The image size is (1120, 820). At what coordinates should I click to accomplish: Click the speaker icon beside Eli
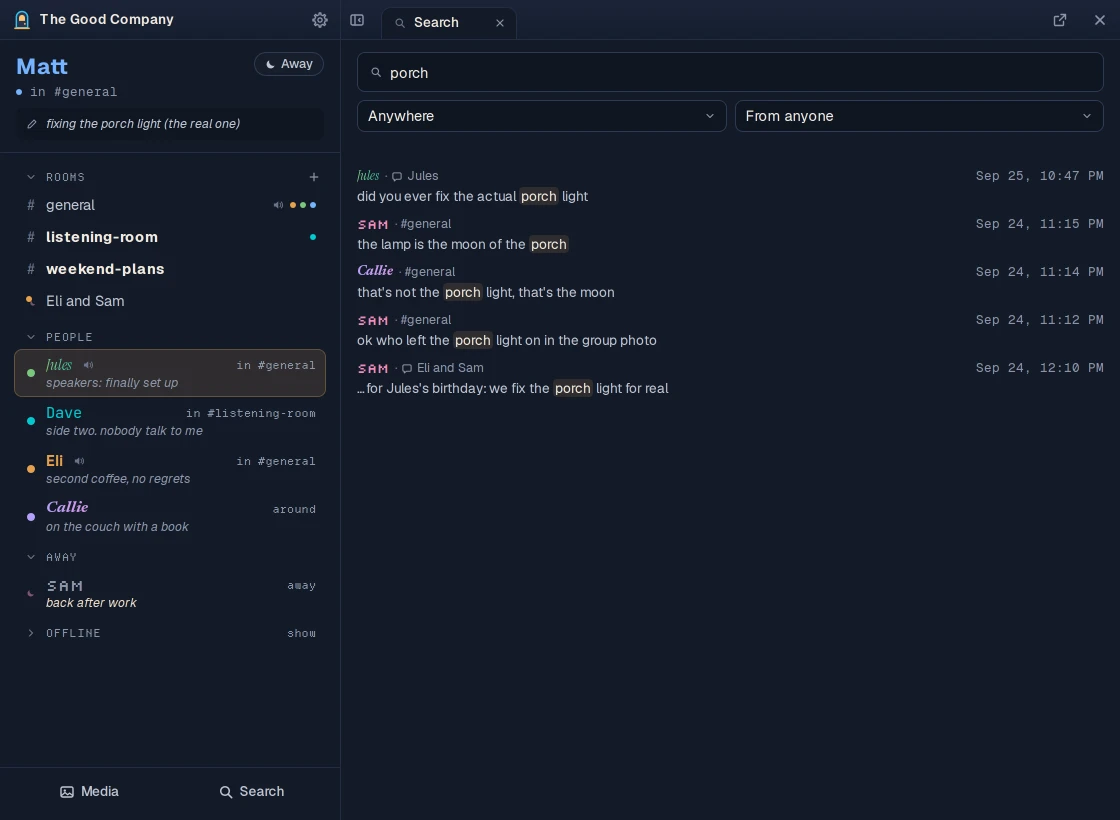pyautogui.click(x=79, y=461)
